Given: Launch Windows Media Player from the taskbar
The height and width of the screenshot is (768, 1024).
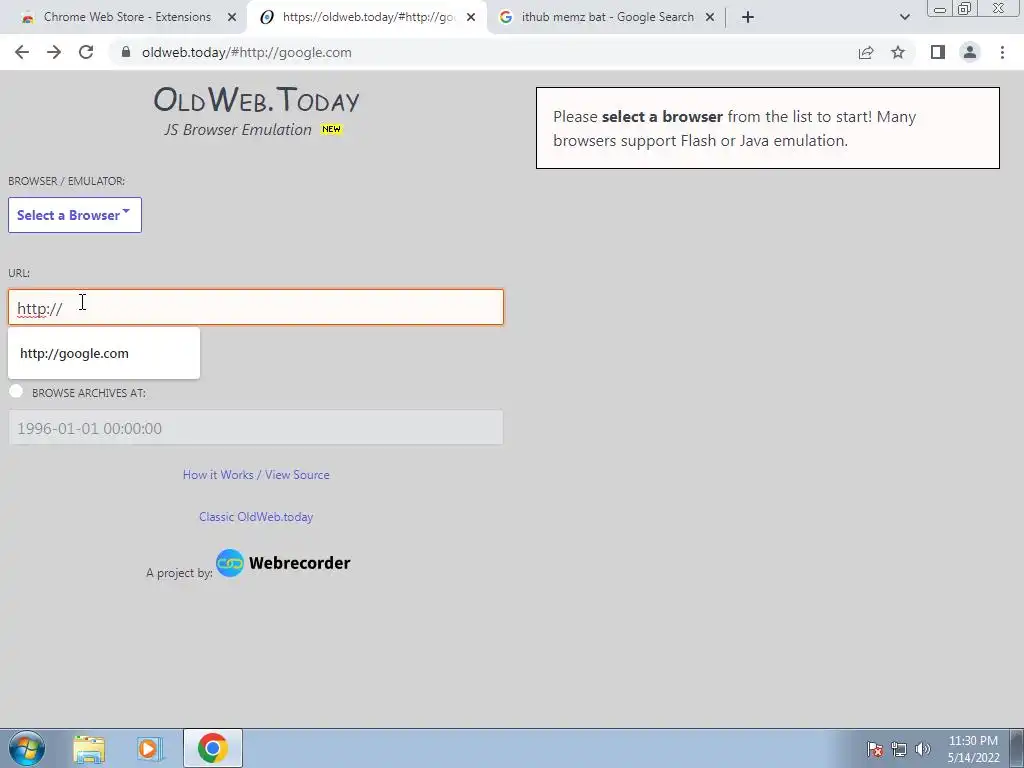Looking at the screenshot, I should click(150, 748).
